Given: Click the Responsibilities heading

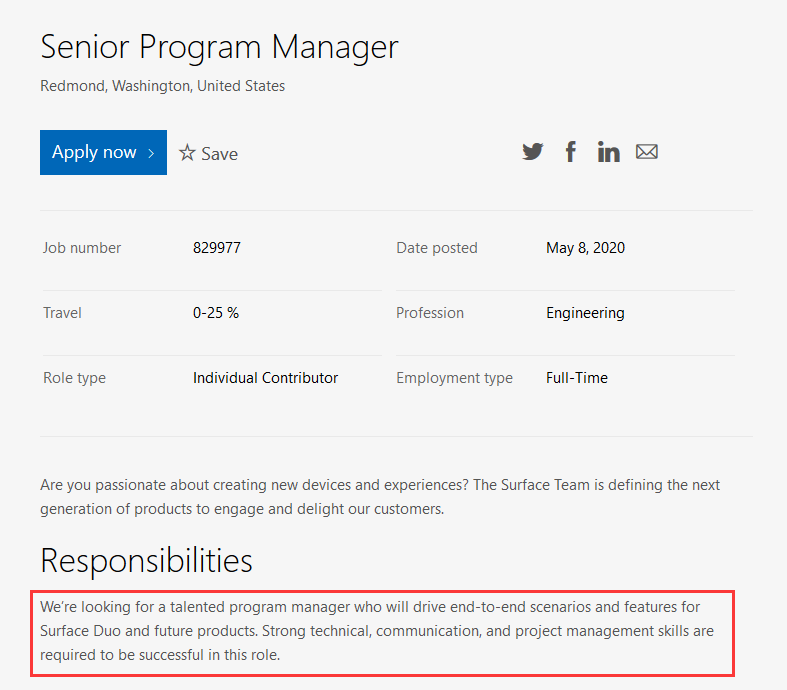Looking at the screenshot, I should tap(146, 559).
